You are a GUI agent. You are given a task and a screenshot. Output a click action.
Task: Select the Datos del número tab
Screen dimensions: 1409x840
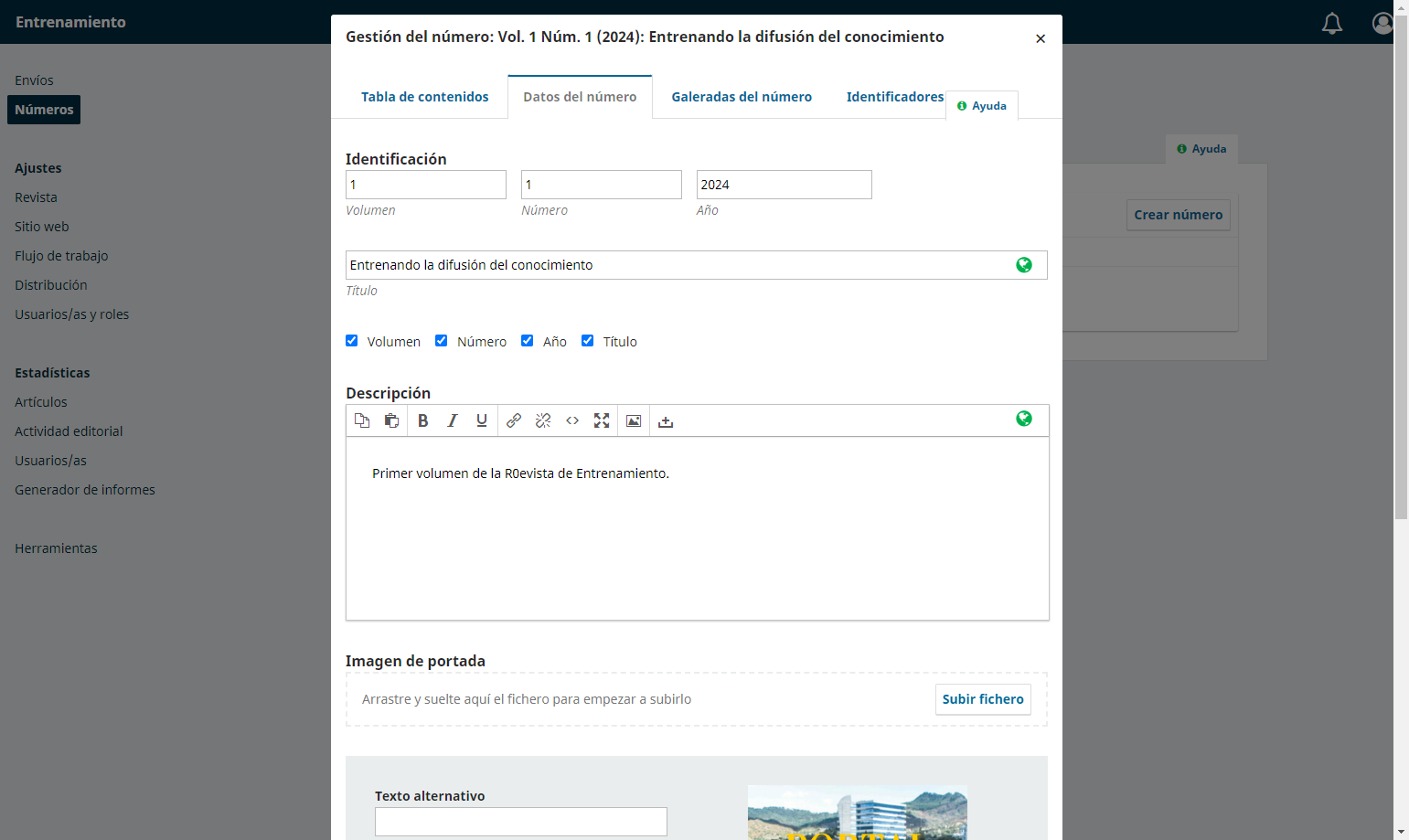(x=580, y=97)
